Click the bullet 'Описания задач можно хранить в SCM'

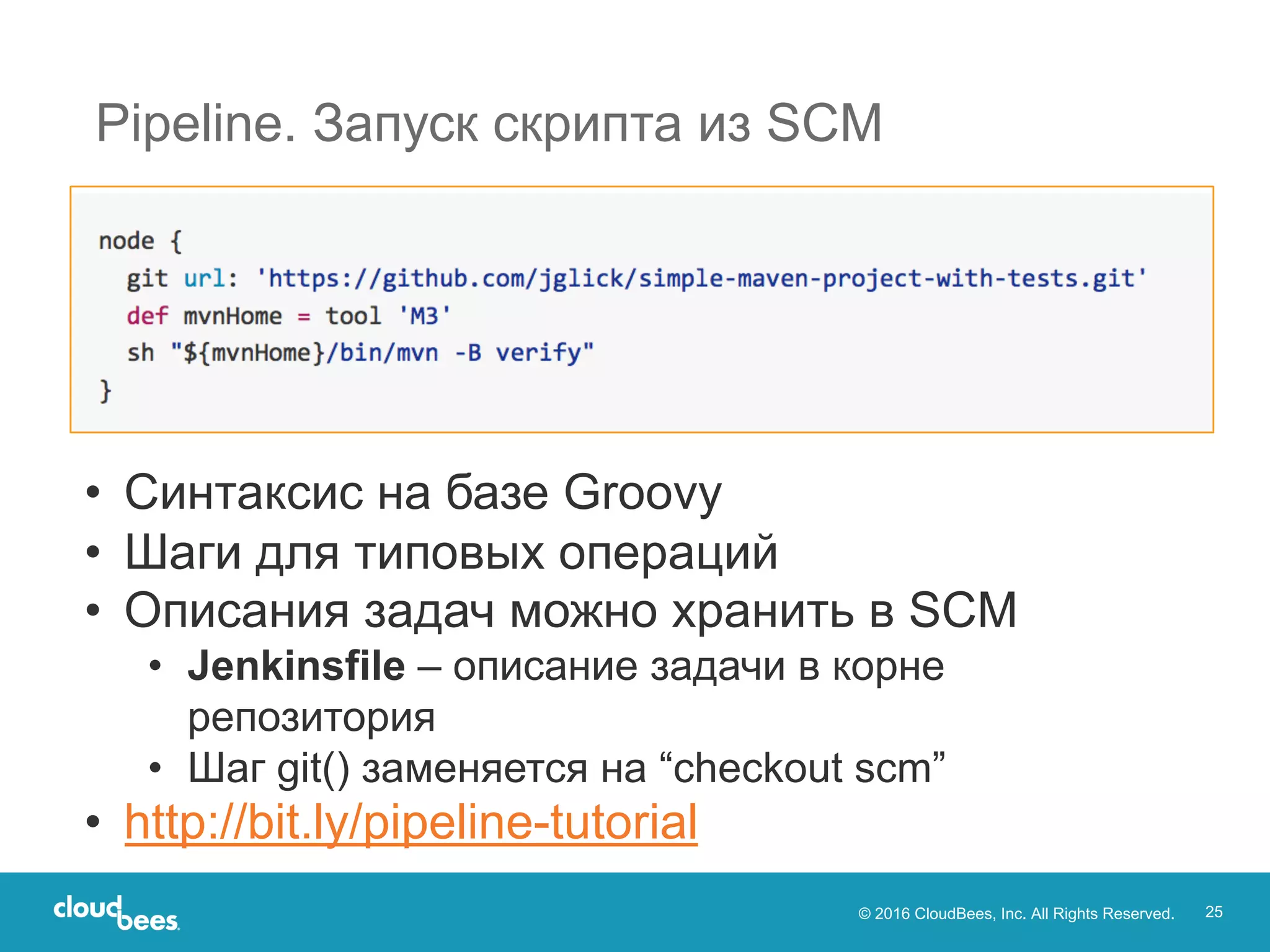click(571, 610)
